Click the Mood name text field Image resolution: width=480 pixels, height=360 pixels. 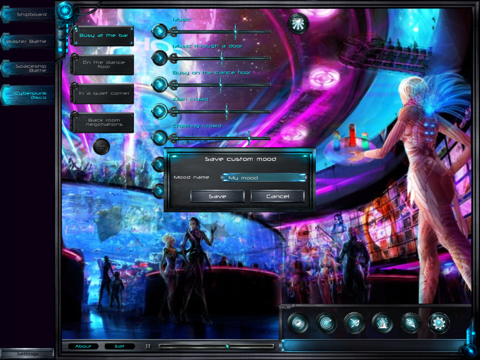[x=264, y=178]
